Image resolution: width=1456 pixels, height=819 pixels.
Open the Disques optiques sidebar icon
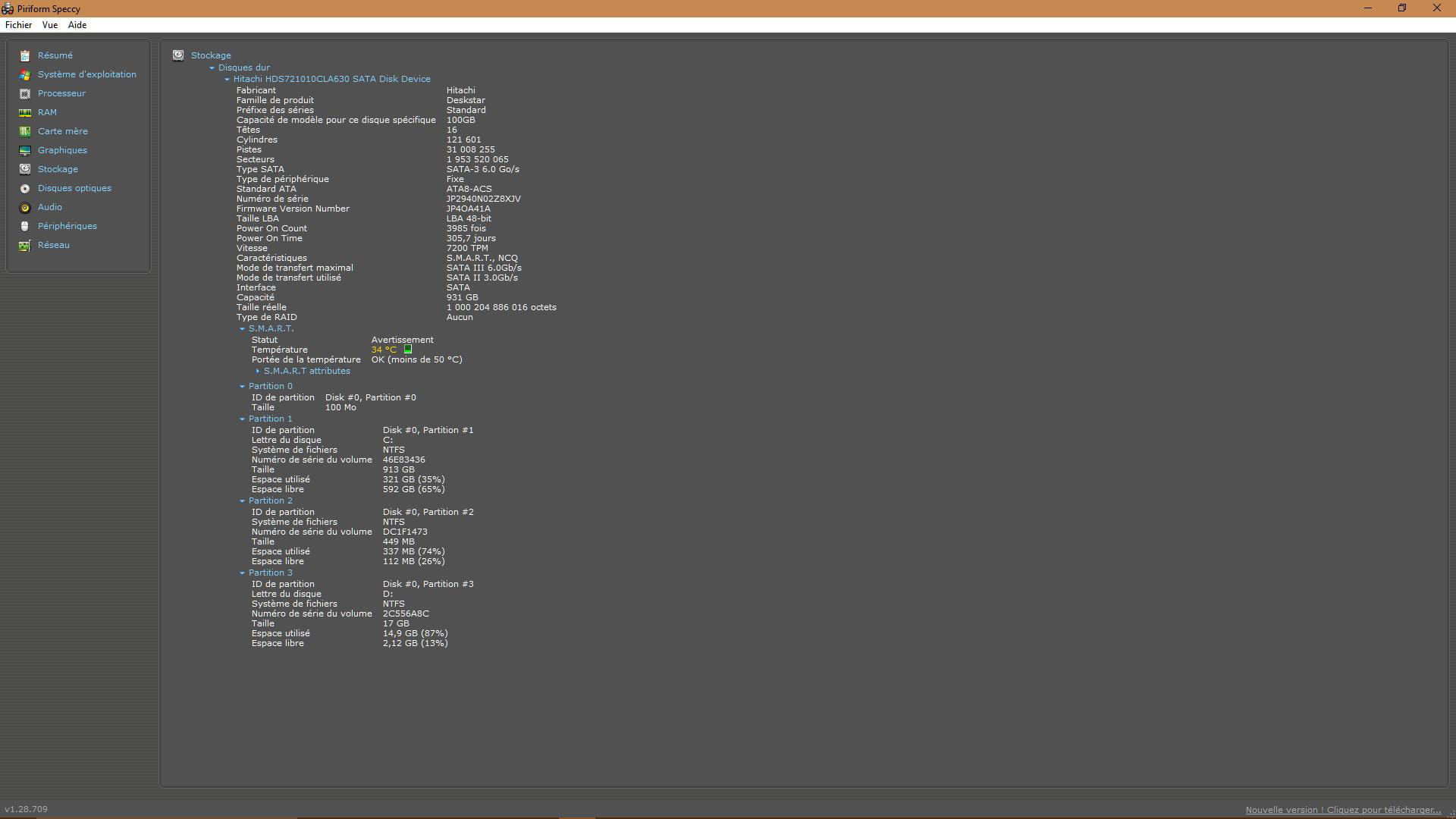pyautogui.click(x=25, y=188)
